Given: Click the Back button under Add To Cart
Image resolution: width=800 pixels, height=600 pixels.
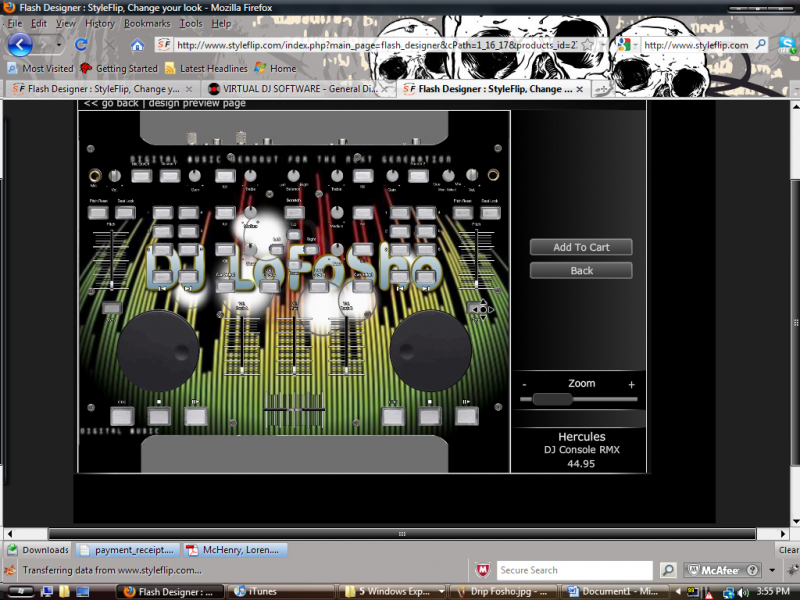Looking at the screenshot, I should (581, 271).
